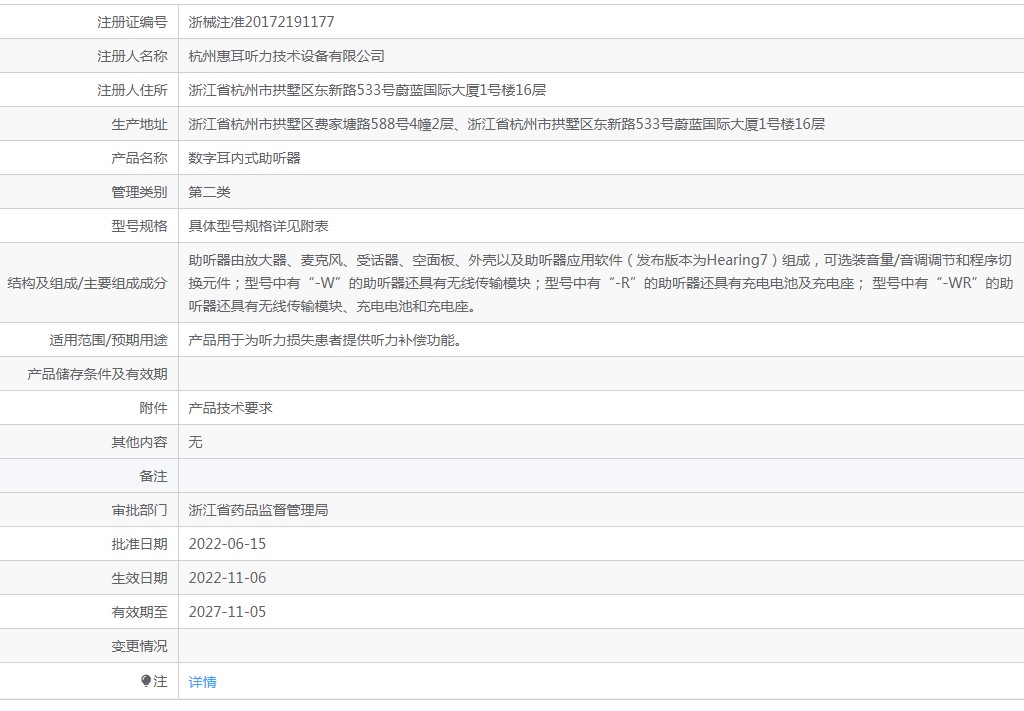Select product name 数字耳内式助听器

(244, 158)
